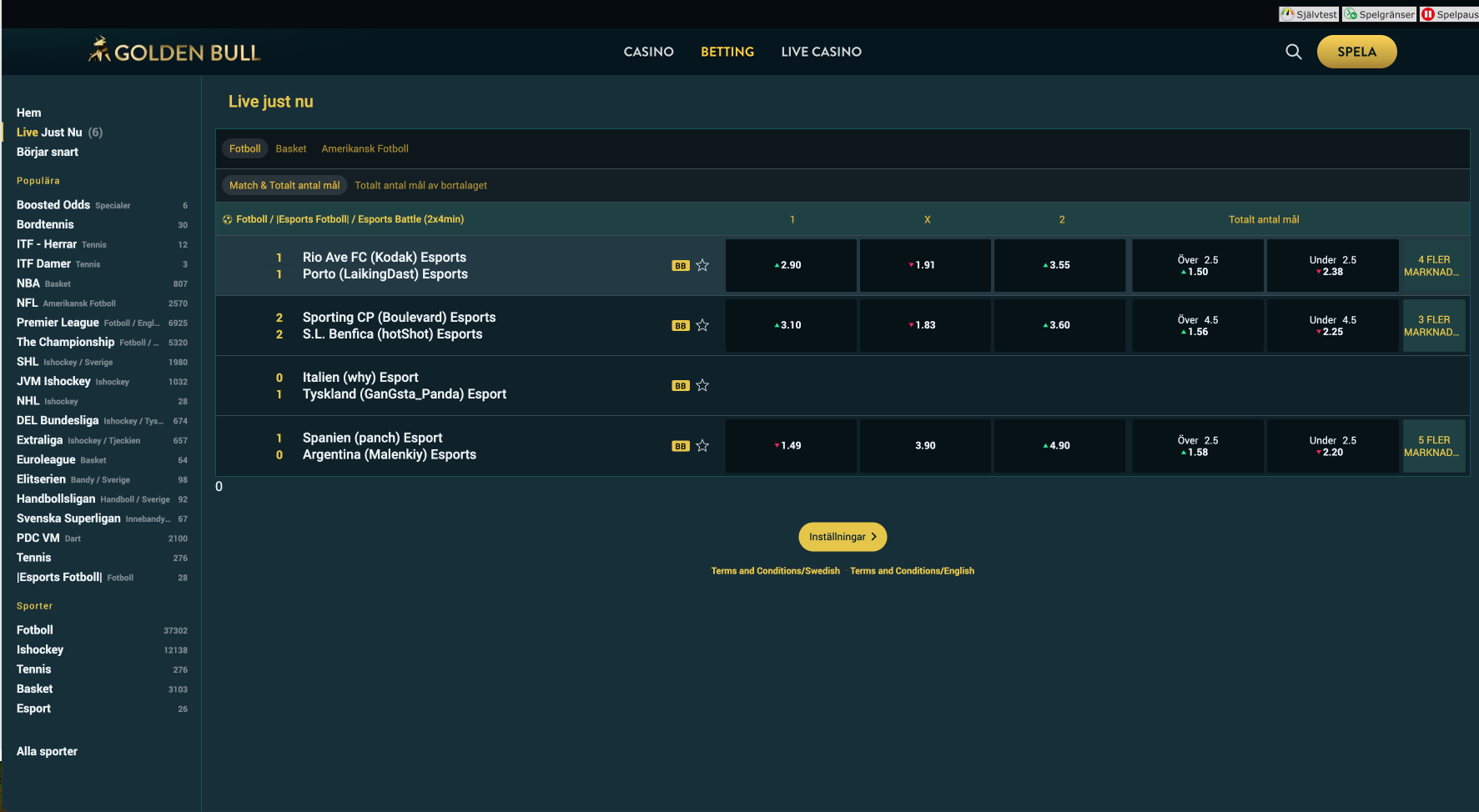Open the LIVE CASINO section
The width and height of the screenshot is (1479, 812).
point(821,52)
